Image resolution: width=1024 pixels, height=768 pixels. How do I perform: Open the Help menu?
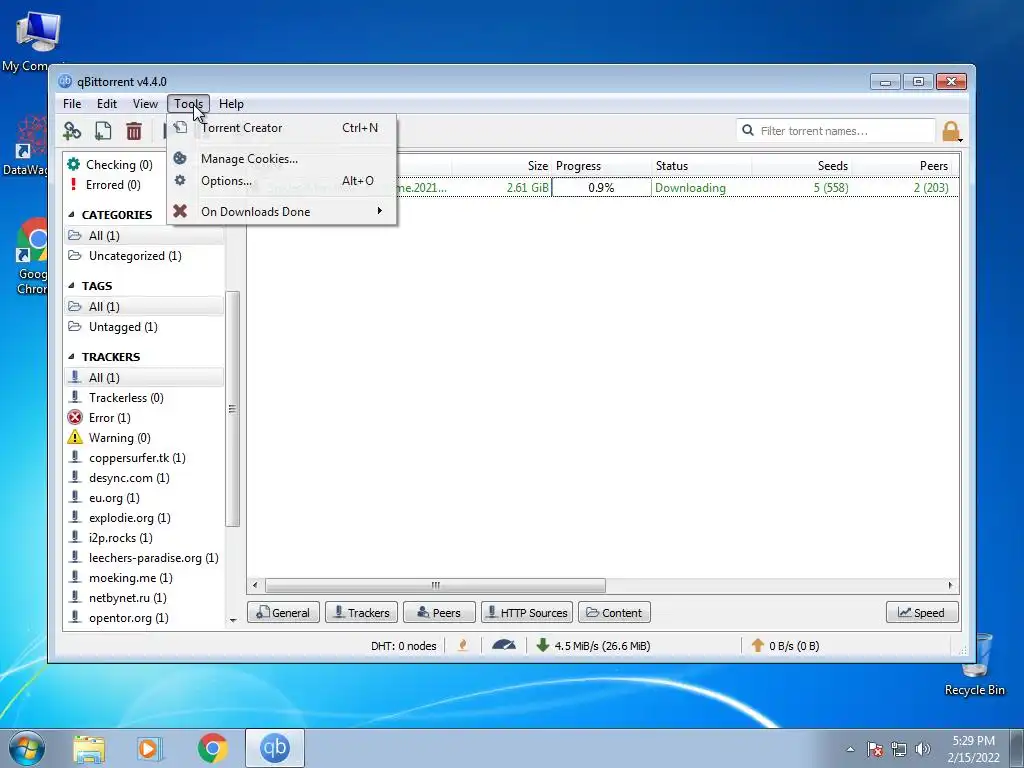pyautogui.click(x=231, y=104)
